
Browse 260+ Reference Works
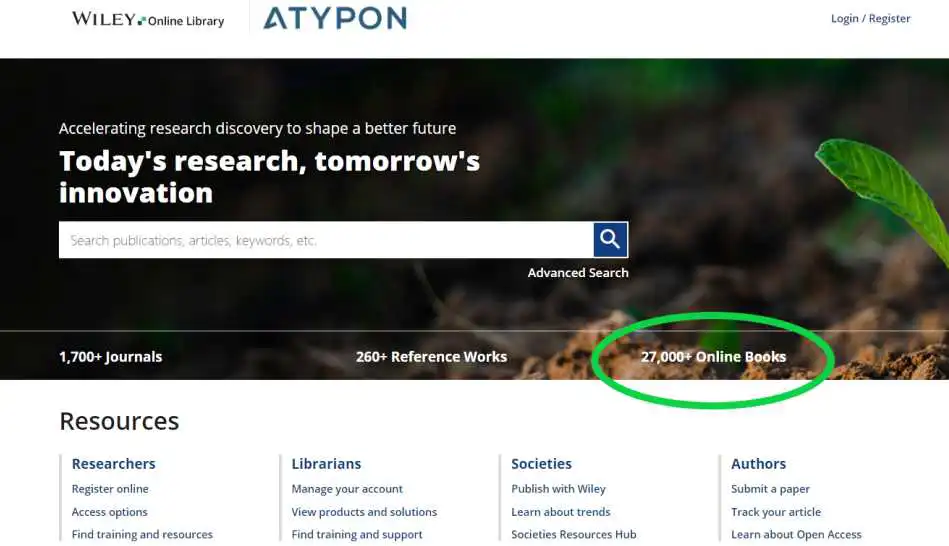[432, 357]
